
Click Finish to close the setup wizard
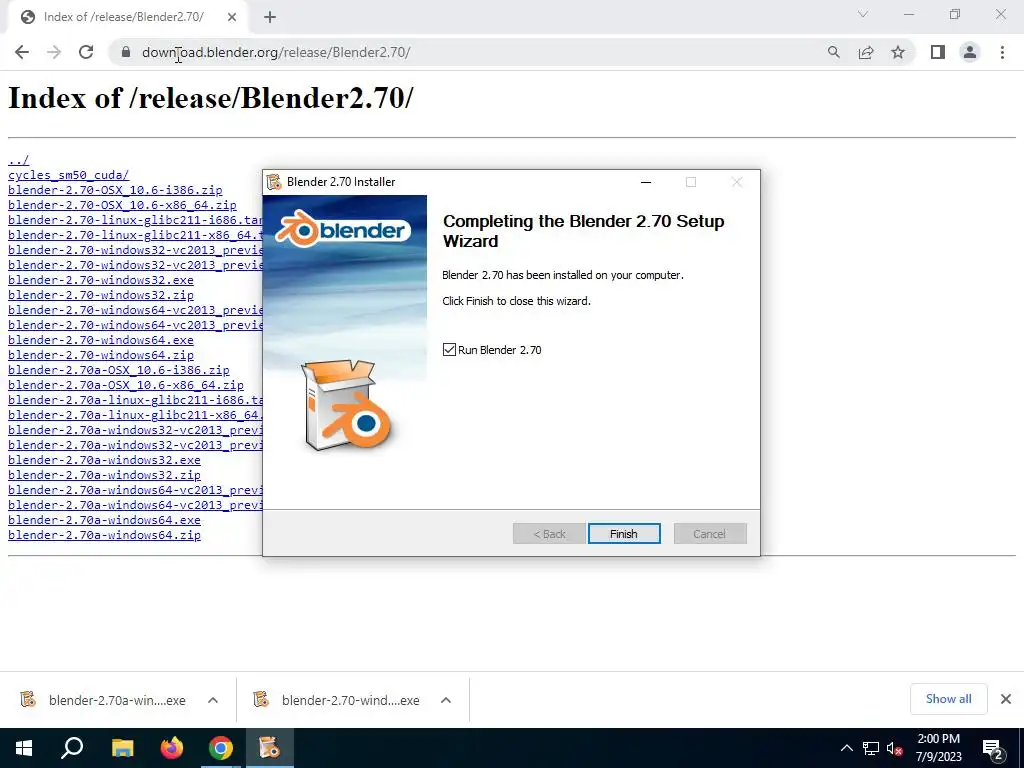(x=624, y=534)
